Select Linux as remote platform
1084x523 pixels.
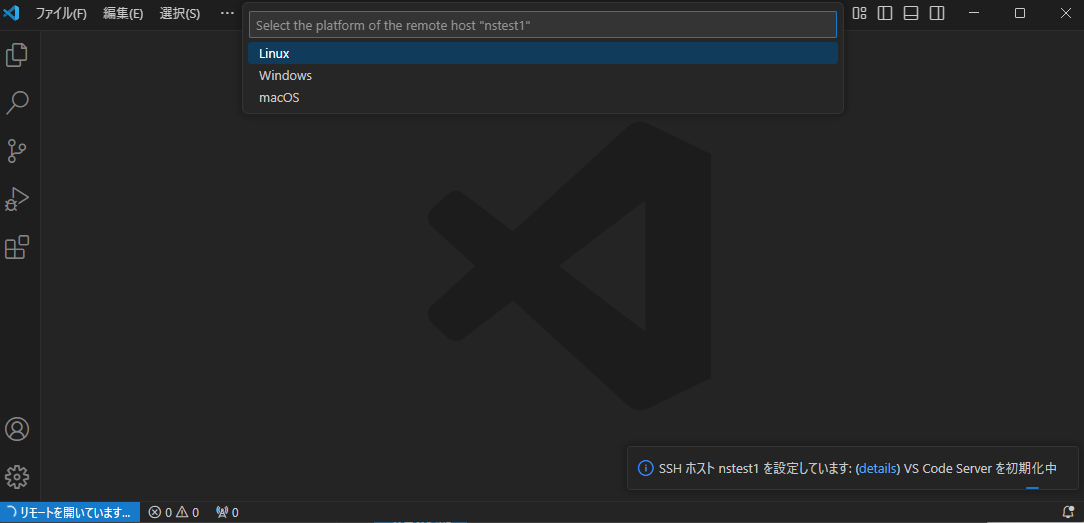(x=543, y=53)
